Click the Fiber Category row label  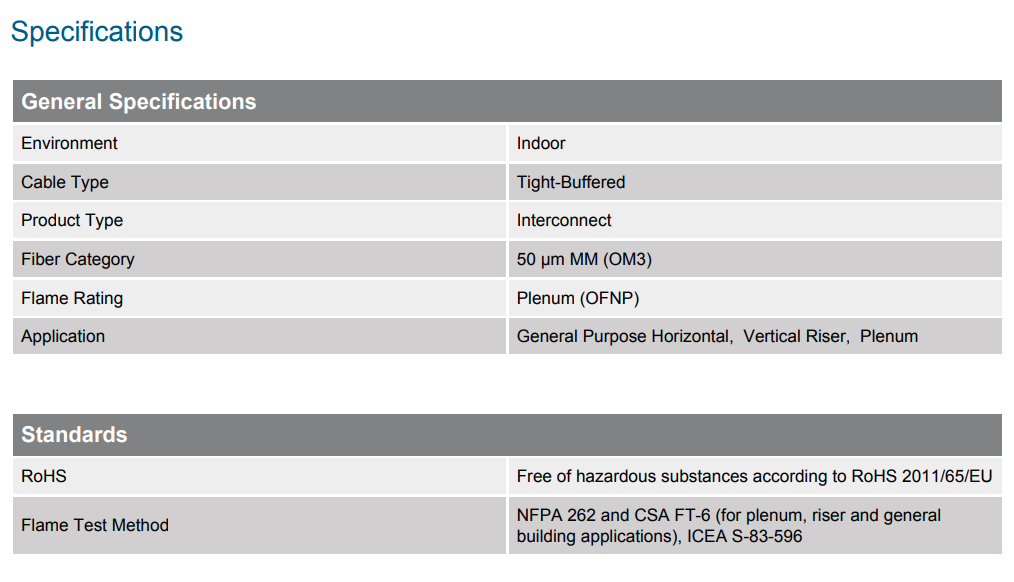click(x=78, y=259)
